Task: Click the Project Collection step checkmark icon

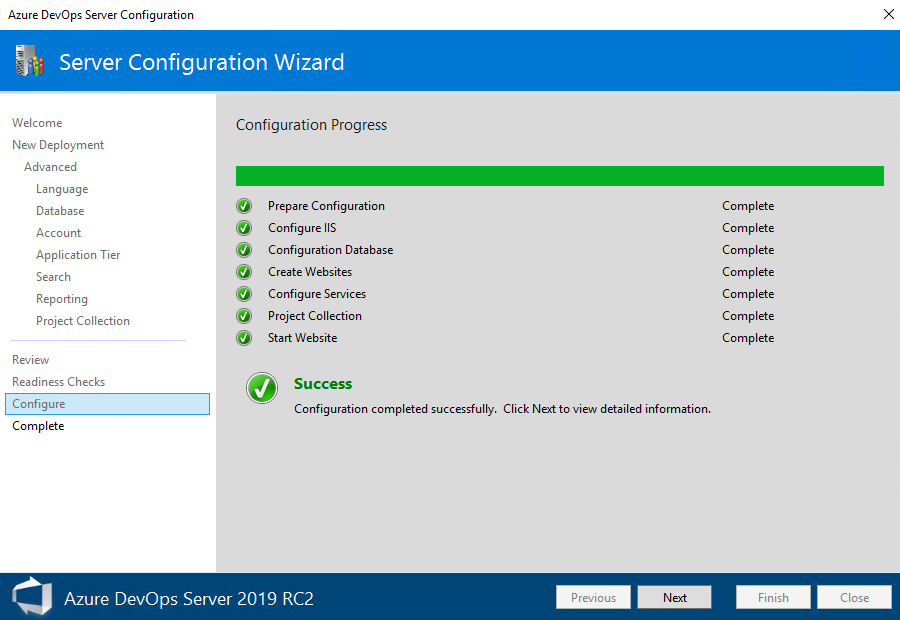Action: (x=243, y=316)
